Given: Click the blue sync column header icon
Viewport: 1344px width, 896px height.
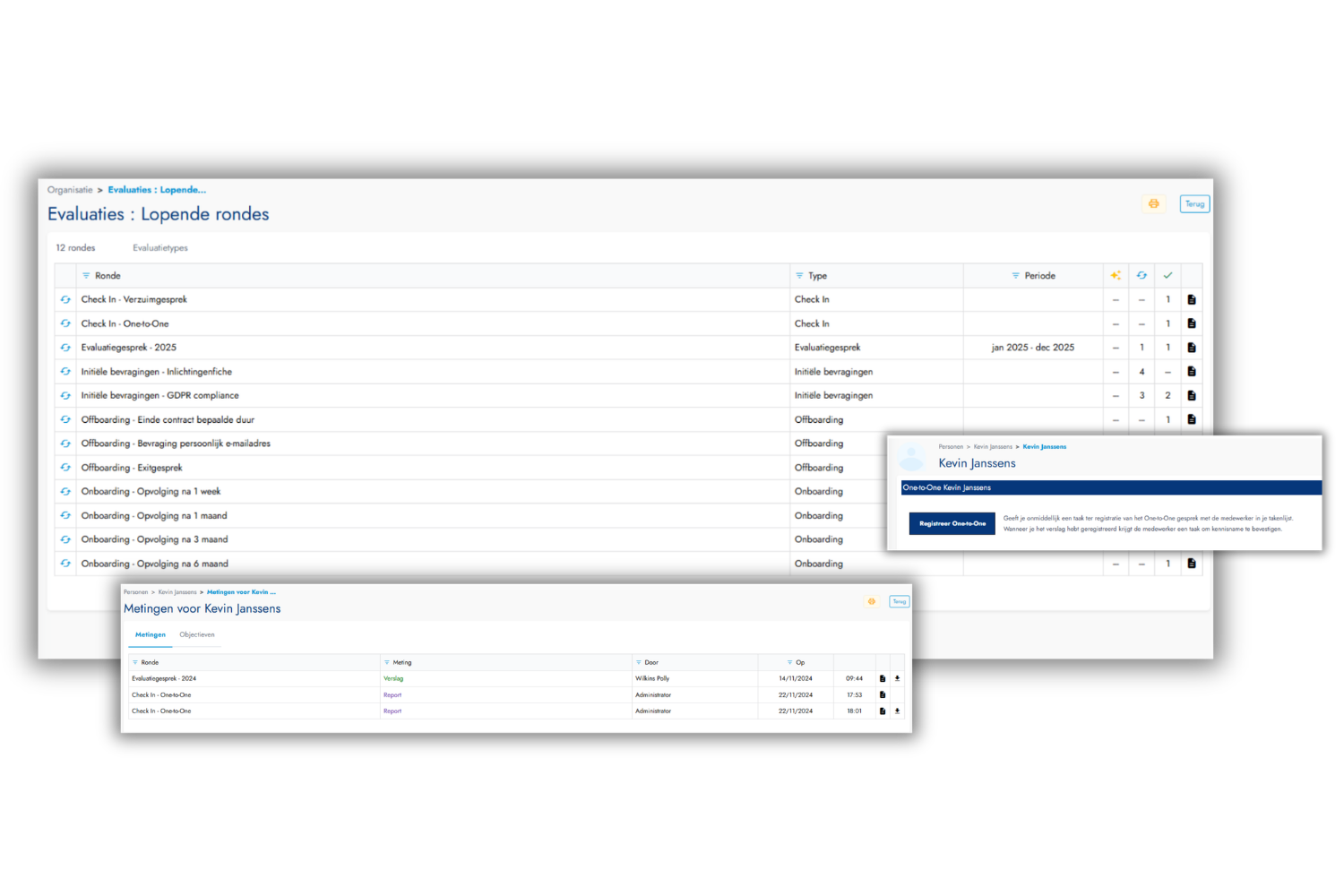Looking at the screenshot, I should pyautogui.click(x=1142, y=275).
